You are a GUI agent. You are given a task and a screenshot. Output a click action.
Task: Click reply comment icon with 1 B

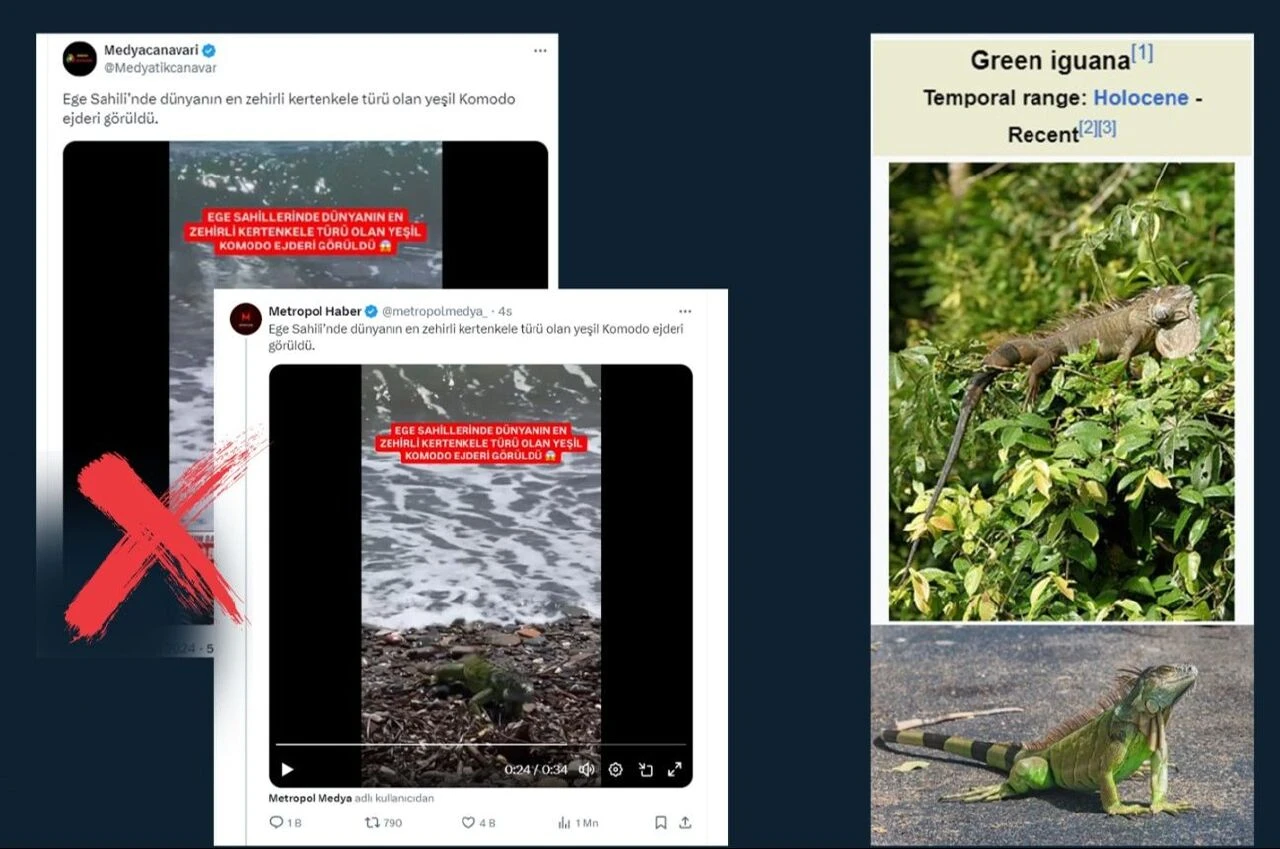point(286,822)
